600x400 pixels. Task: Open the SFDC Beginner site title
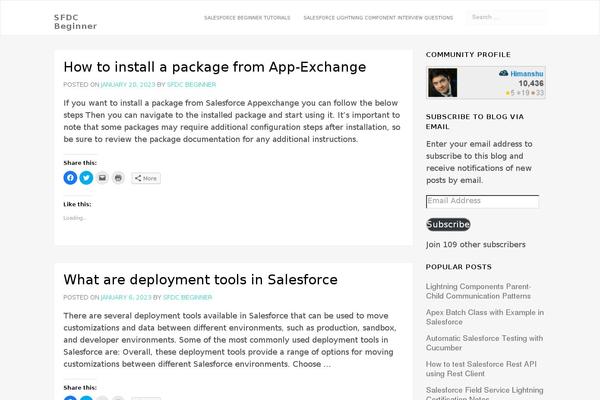point(75,22)
